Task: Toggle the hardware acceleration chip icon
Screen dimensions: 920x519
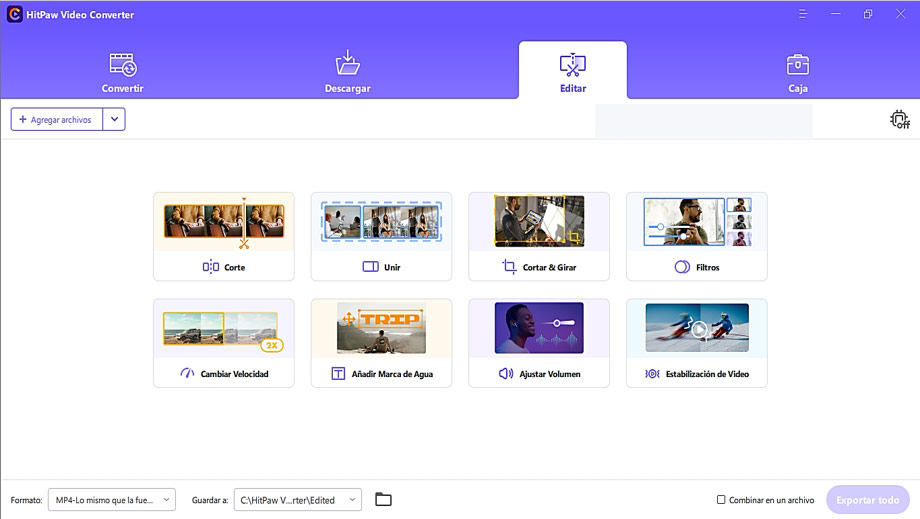Action: 899,119
